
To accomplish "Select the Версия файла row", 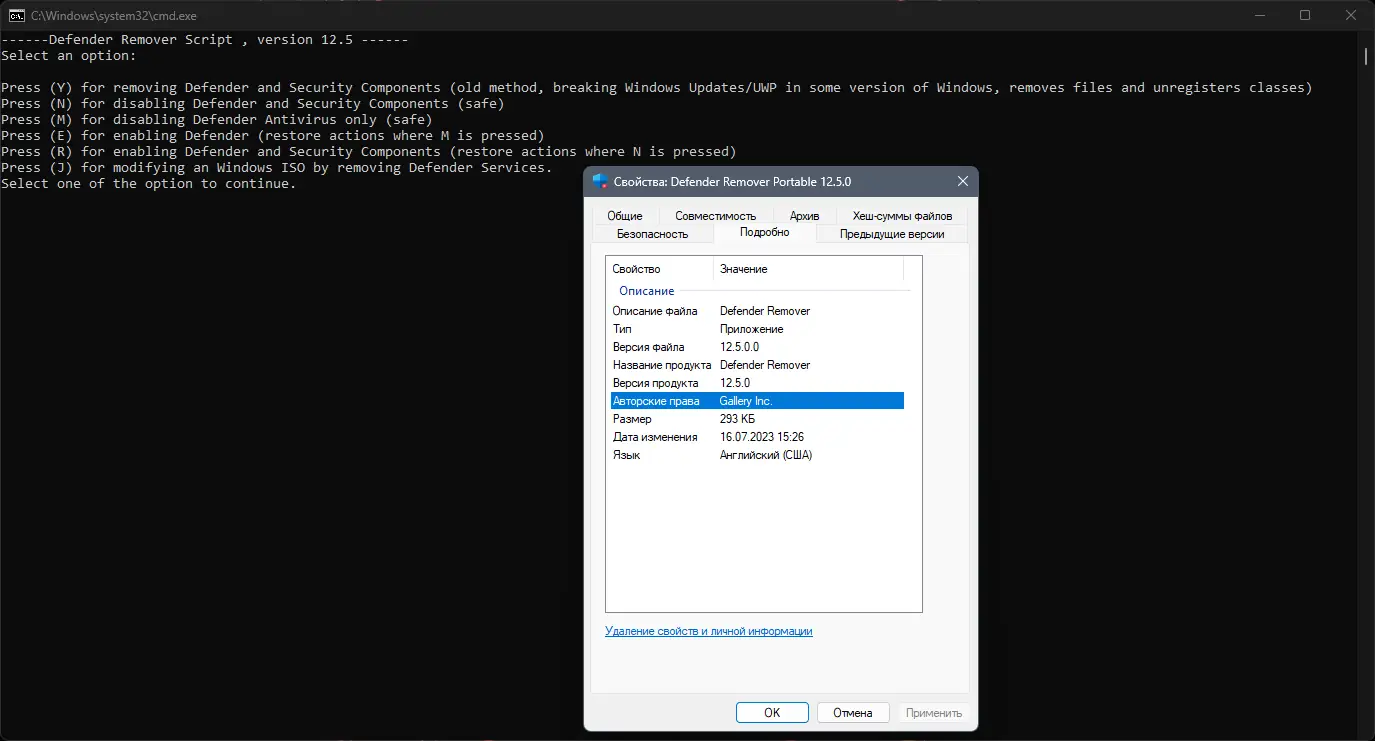I will 757,347.
